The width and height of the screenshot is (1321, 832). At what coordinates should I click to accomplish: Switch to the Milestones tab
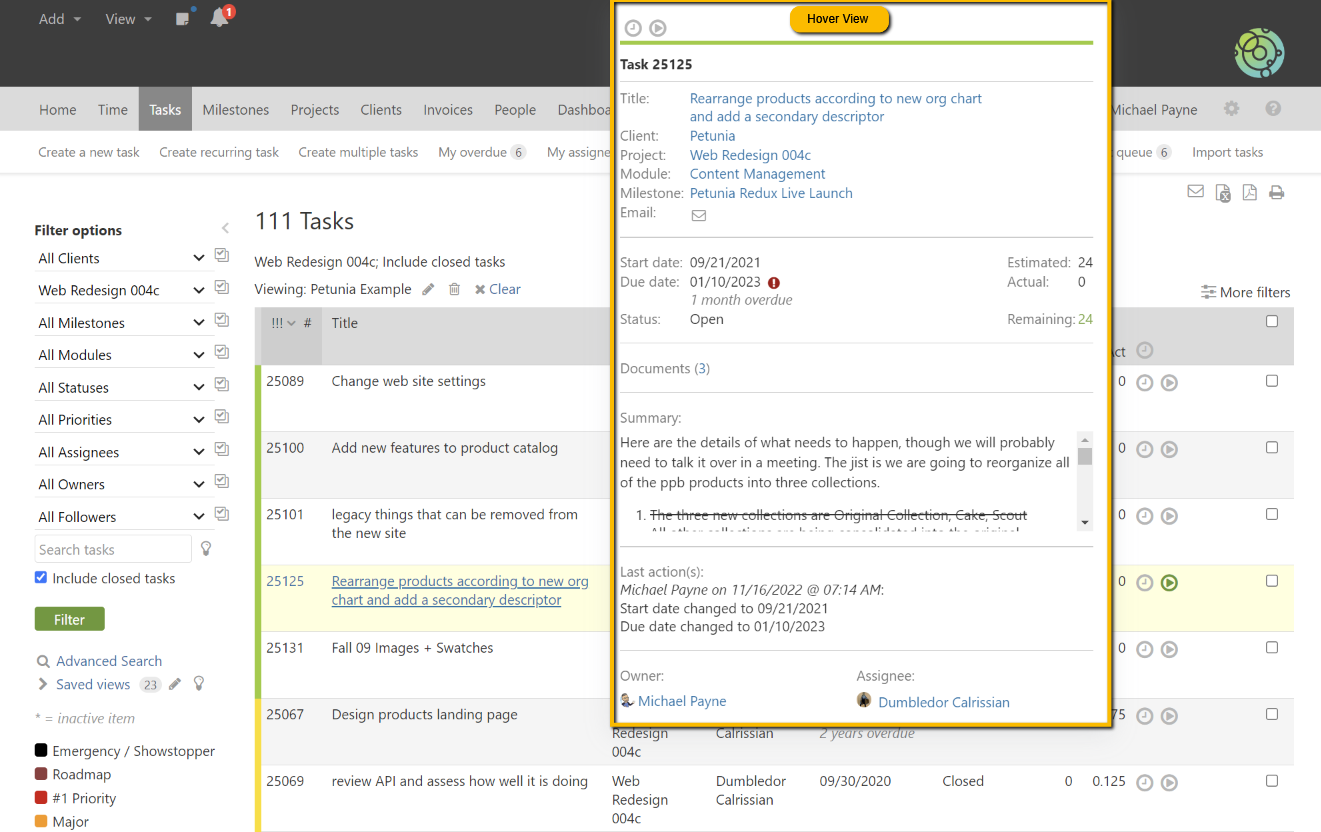(235, 110)
